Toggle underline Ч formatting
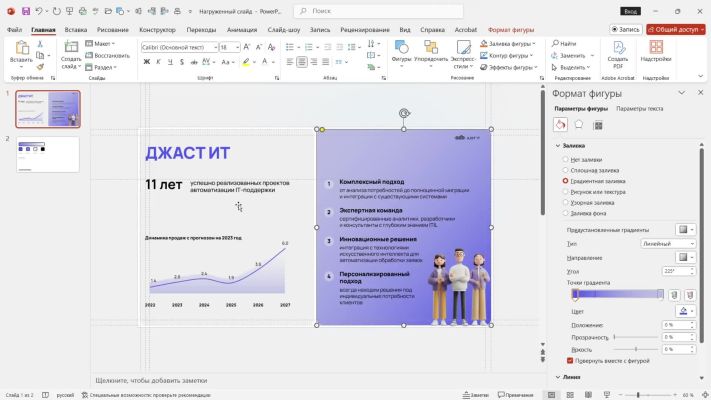The image size is (711, 400). point(170,62)
